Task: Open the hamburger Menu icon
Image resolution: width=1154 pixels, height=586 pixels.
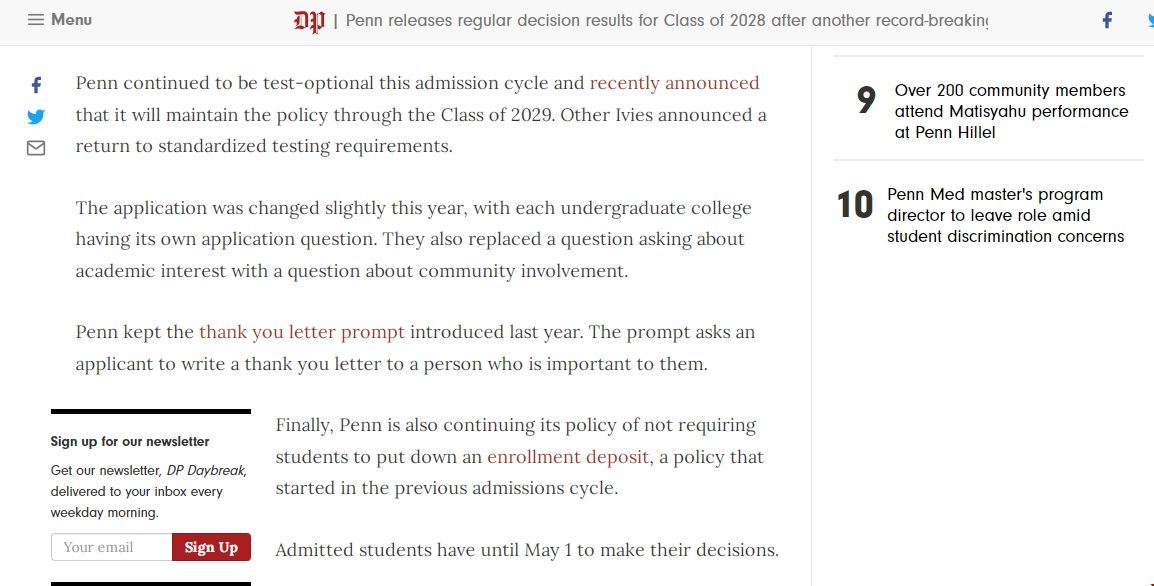Action: click(36, 20)
